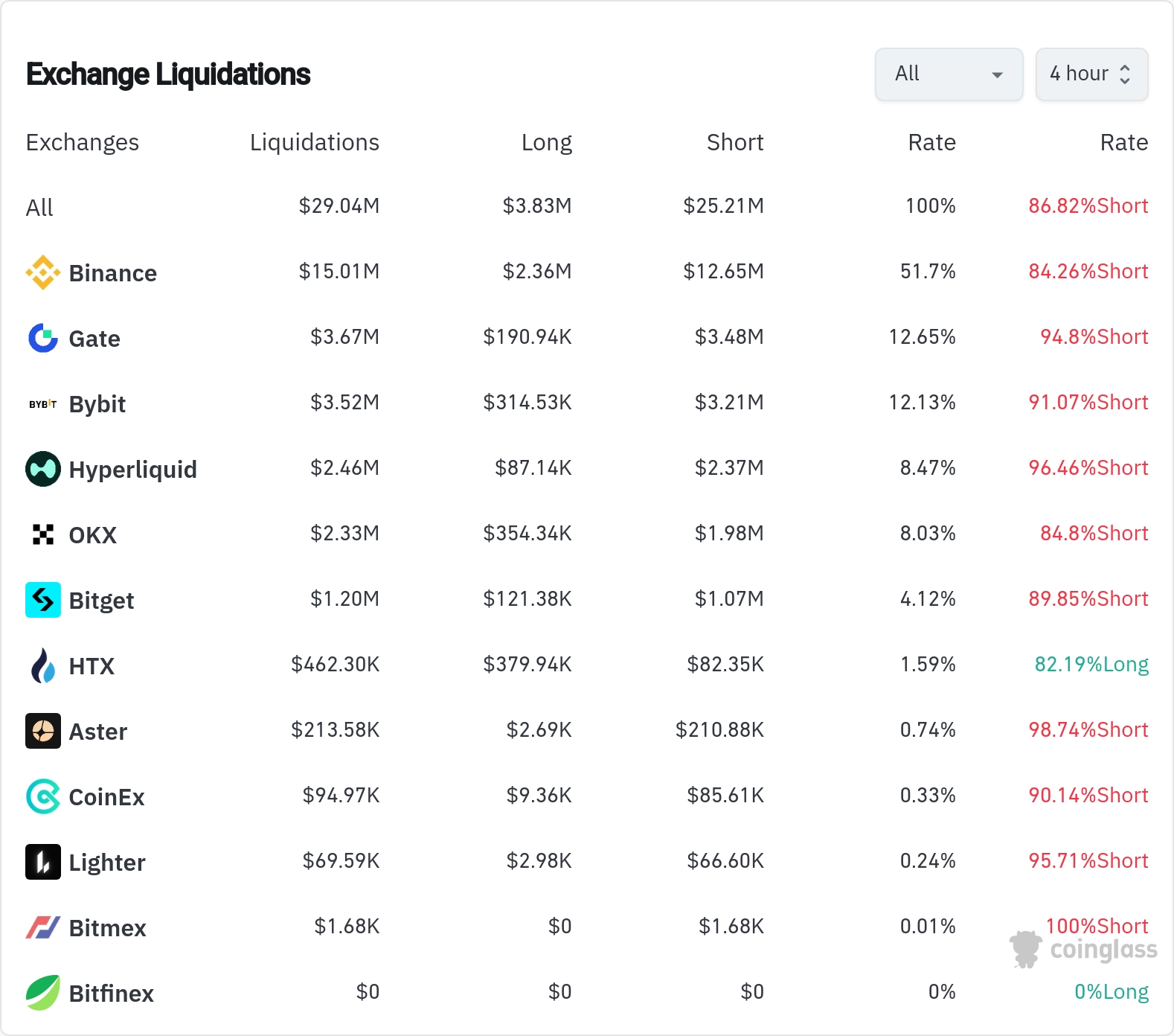
Task: Click the 4 hour selector up-down arrows
Action: point(1125,74)
